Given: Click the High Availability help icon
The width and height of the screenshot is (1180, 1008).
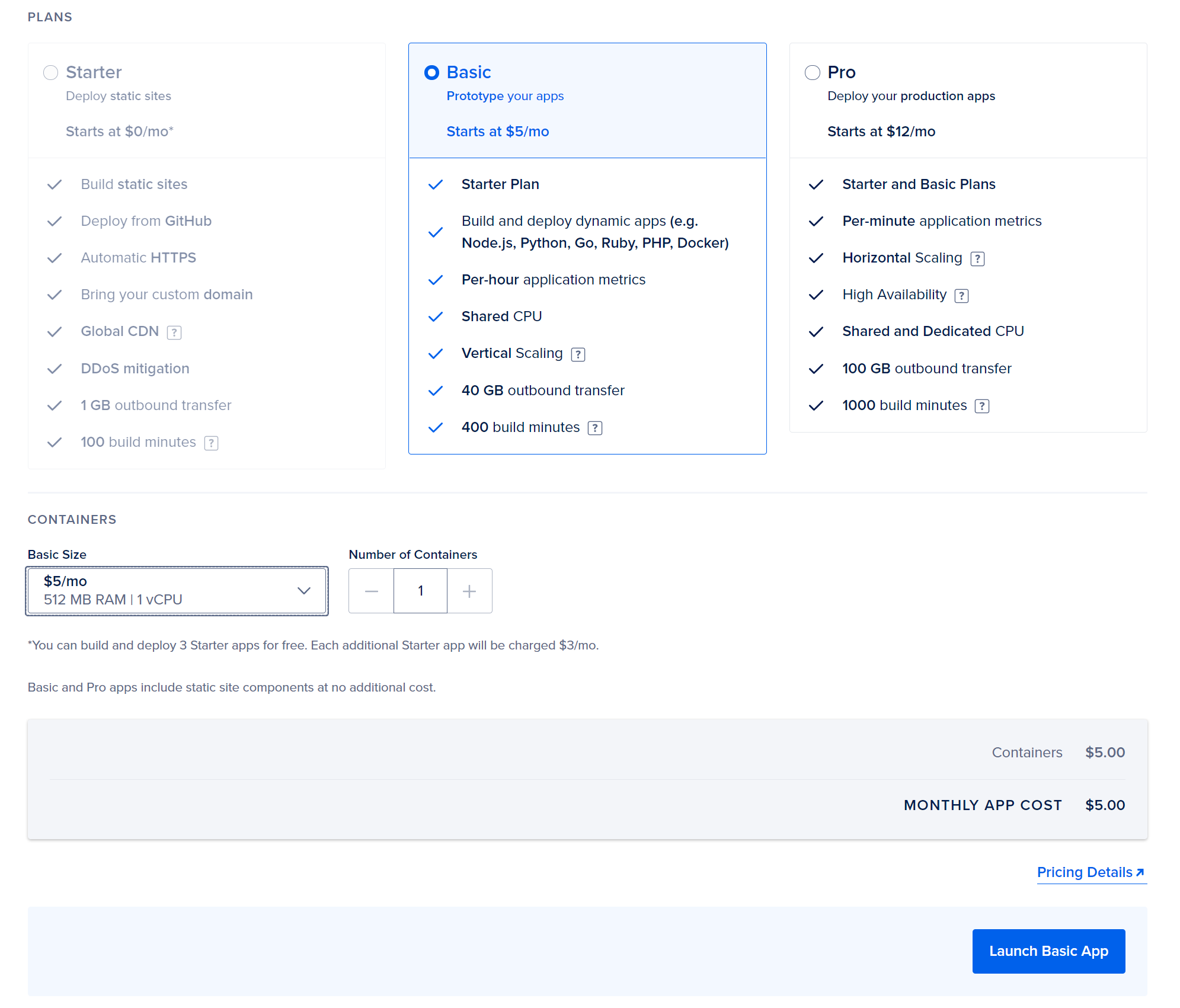Looking at the screenshot, I should point(962,295).
